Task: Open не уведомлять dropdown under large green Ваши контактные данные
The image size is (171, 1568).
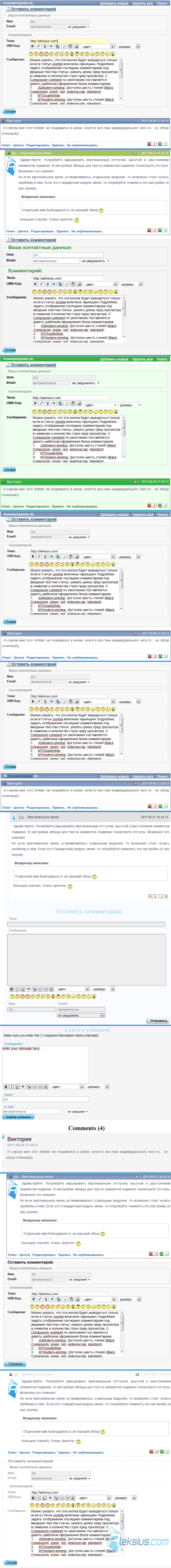Action: point(95,261)
